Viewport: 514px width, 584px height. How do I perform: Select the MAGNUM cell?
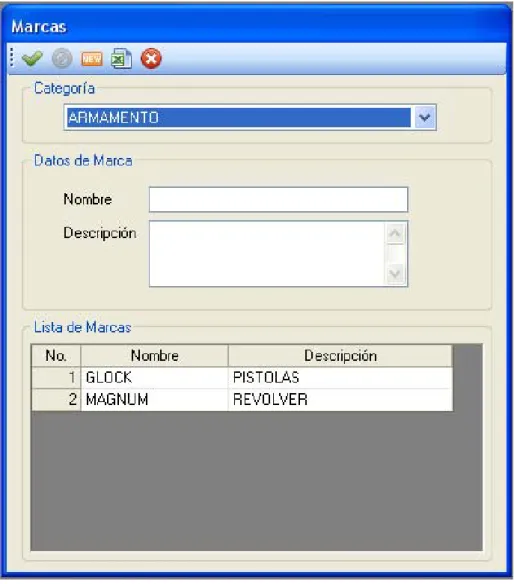pos(154,400)
